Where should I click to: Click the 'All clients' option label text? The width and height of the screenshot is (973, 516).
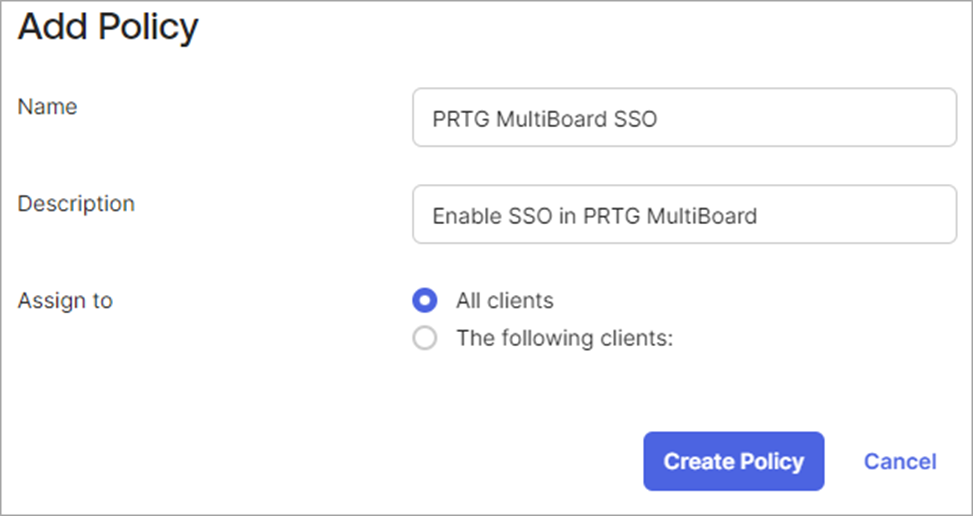tap(504, 301)
